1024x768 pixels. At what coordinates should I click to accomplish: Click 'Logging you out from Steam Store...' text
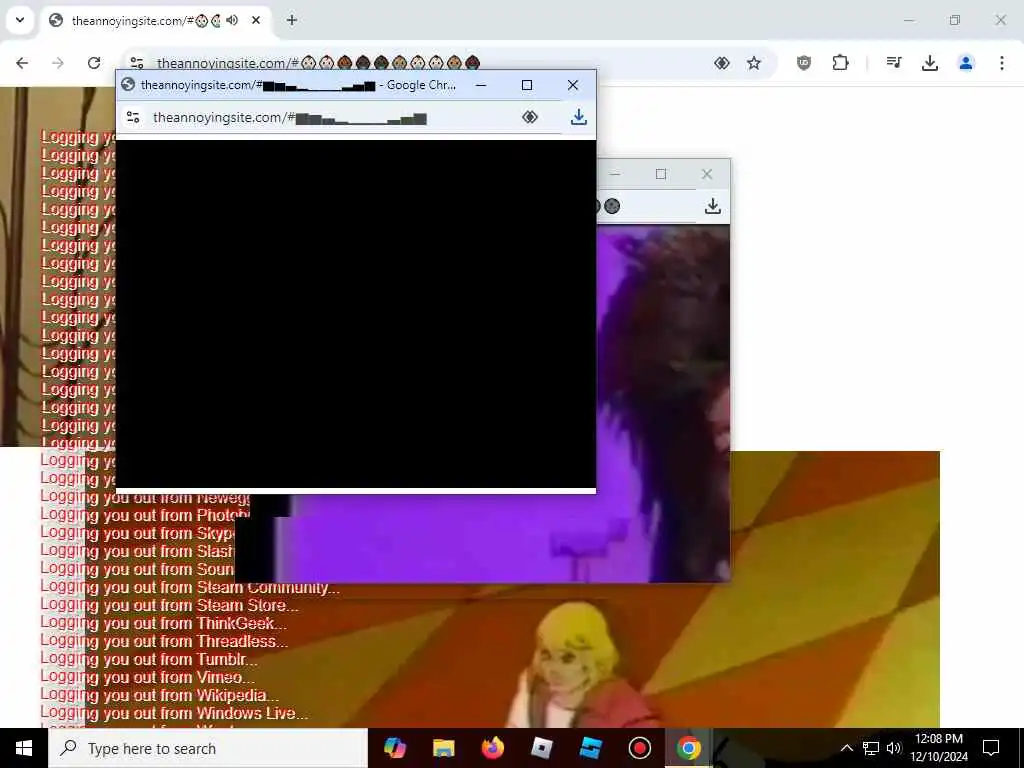pyautogui.click(x=169, y=605)
